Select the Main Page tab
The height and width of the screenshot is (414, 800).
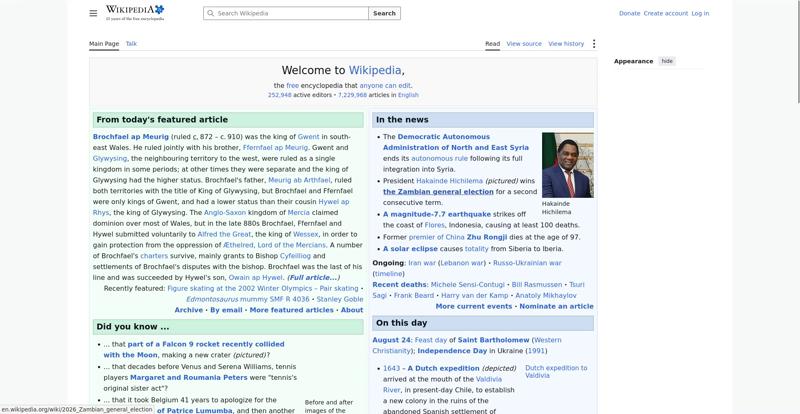[104, 44]
